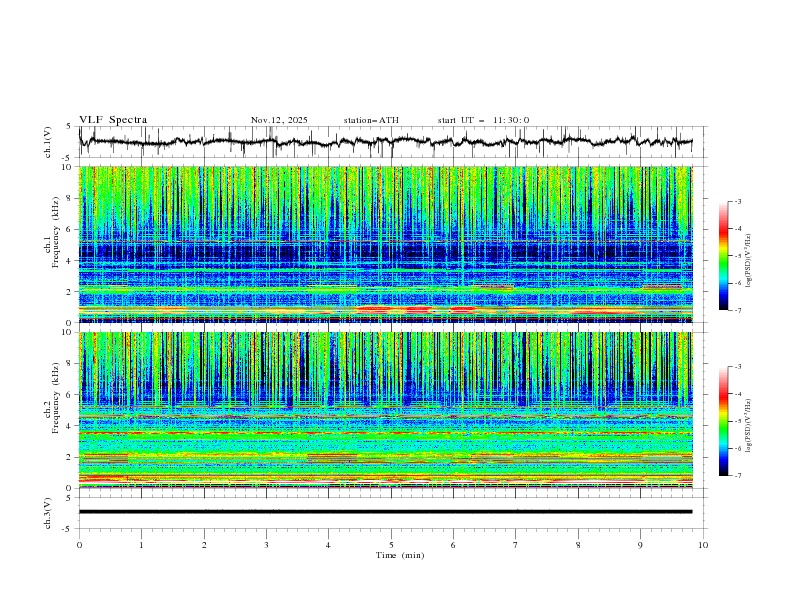Click the "1" tick on the time axis

[x=141, y=545]
